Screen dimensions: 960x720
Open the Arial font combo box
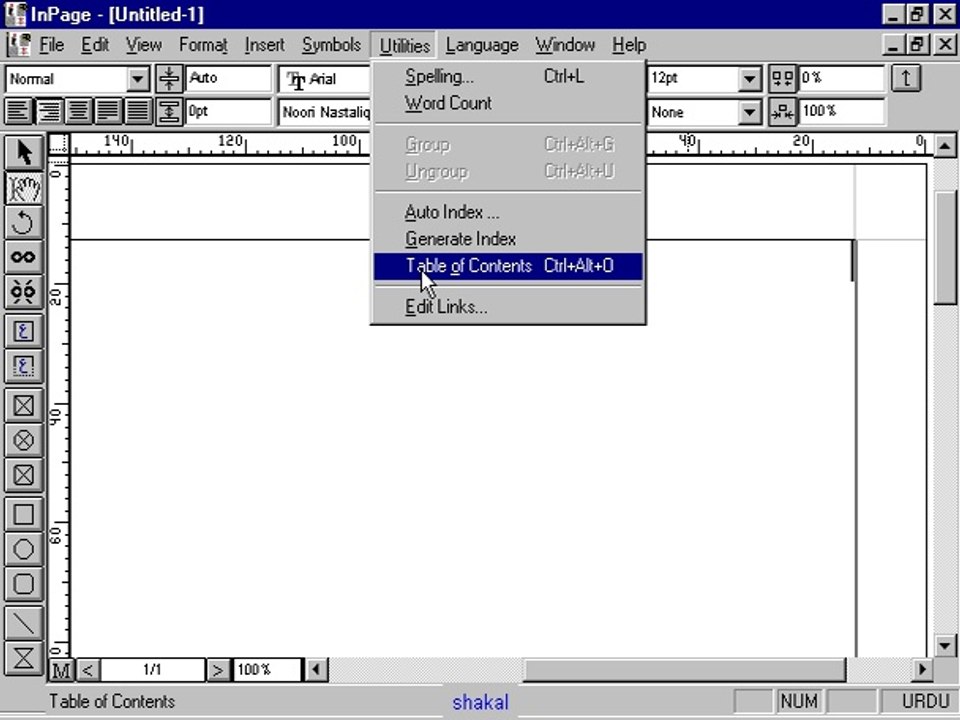[324, 79]
